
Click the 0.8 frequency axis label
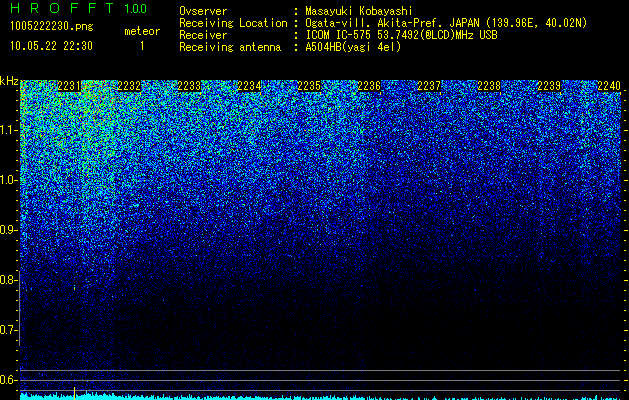[8, 280]
